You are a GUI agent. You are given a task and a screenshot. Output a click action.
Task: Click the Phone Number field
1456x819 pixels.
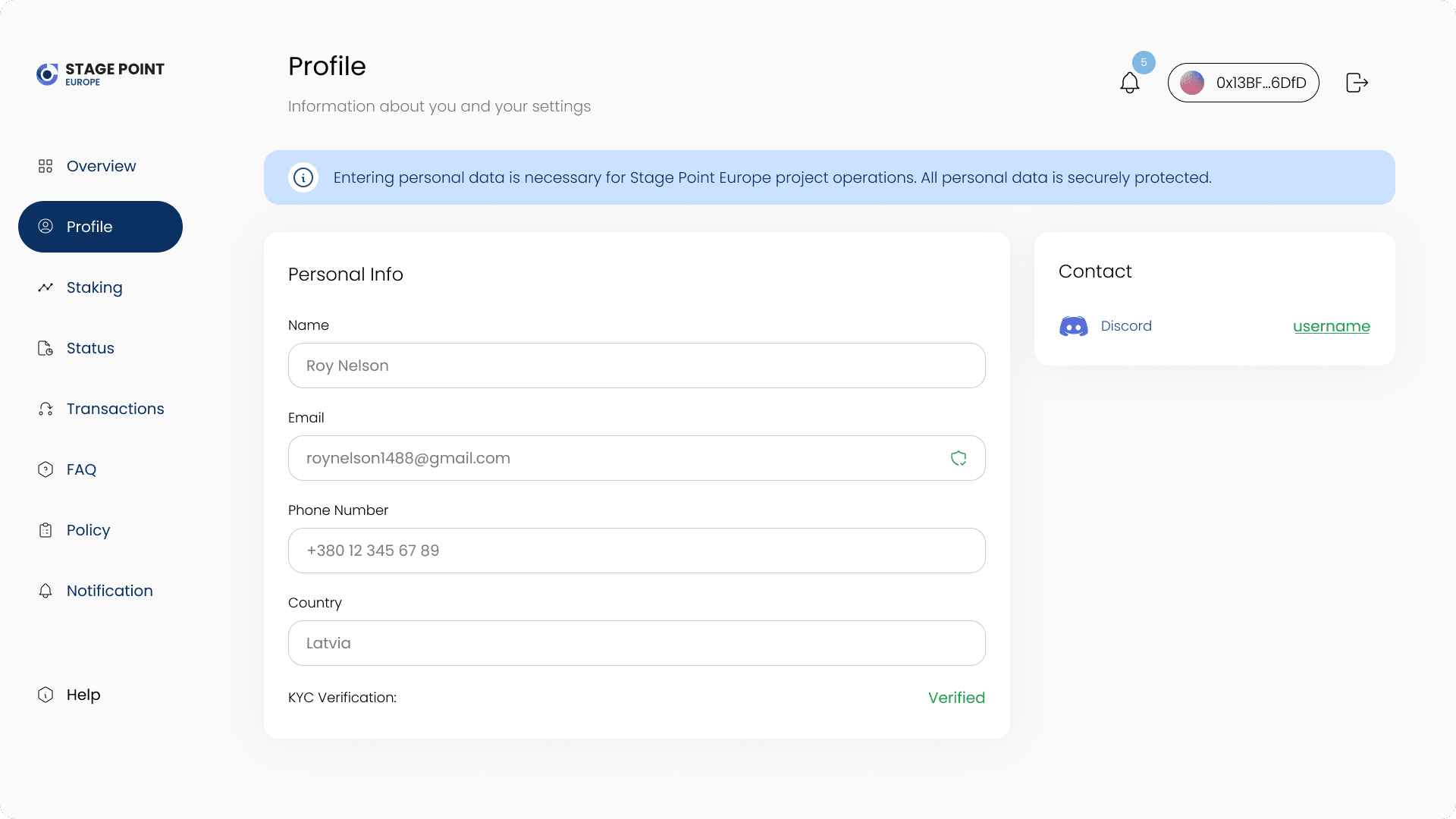point(636,551)
